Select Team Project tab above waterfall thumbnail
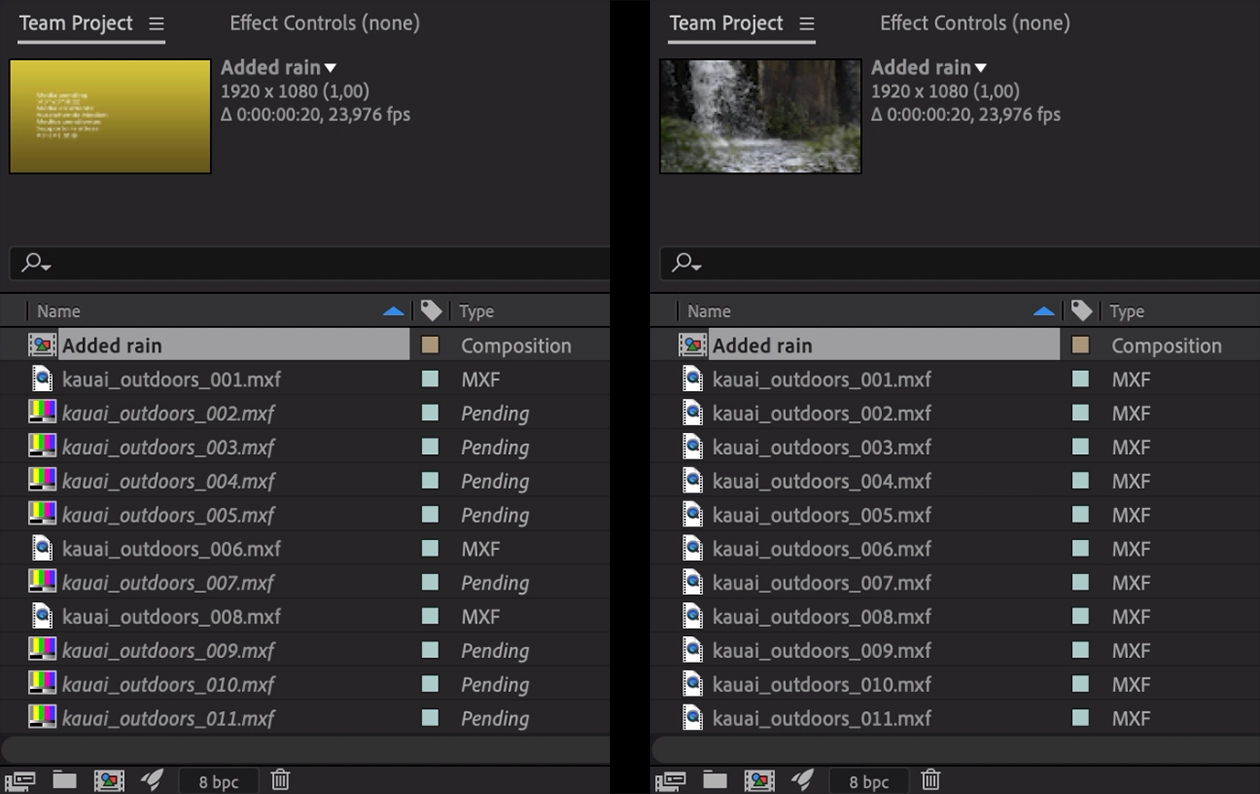 click(726, 23)
